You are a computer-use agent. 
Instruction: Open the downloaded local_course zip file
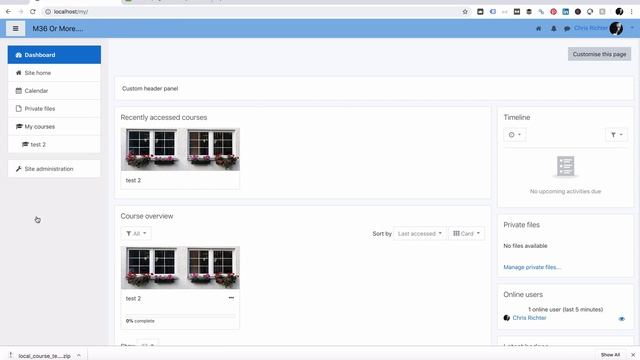[44, 356]
